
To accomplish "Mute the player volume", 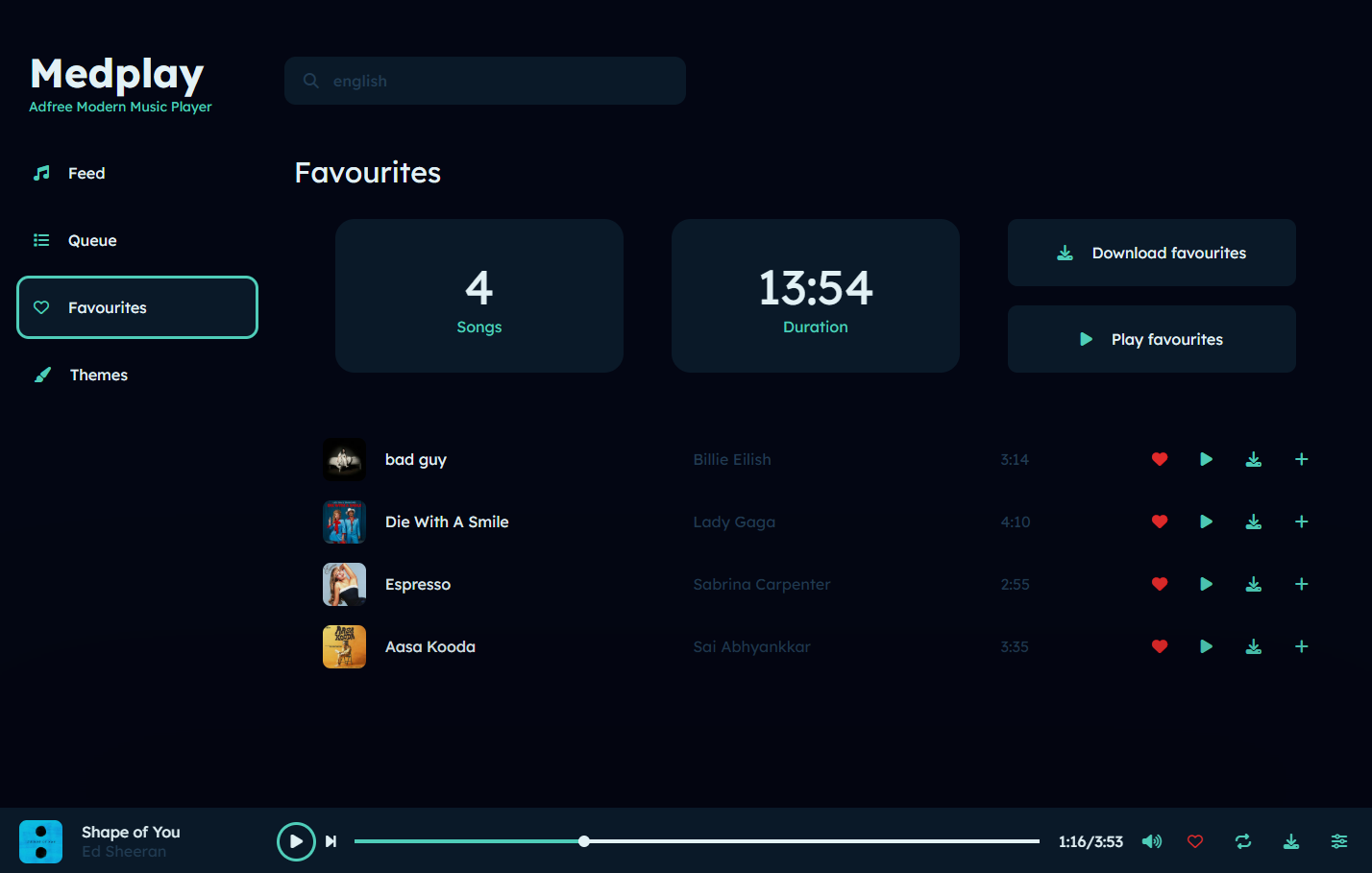I will [x=1151, y=841].
